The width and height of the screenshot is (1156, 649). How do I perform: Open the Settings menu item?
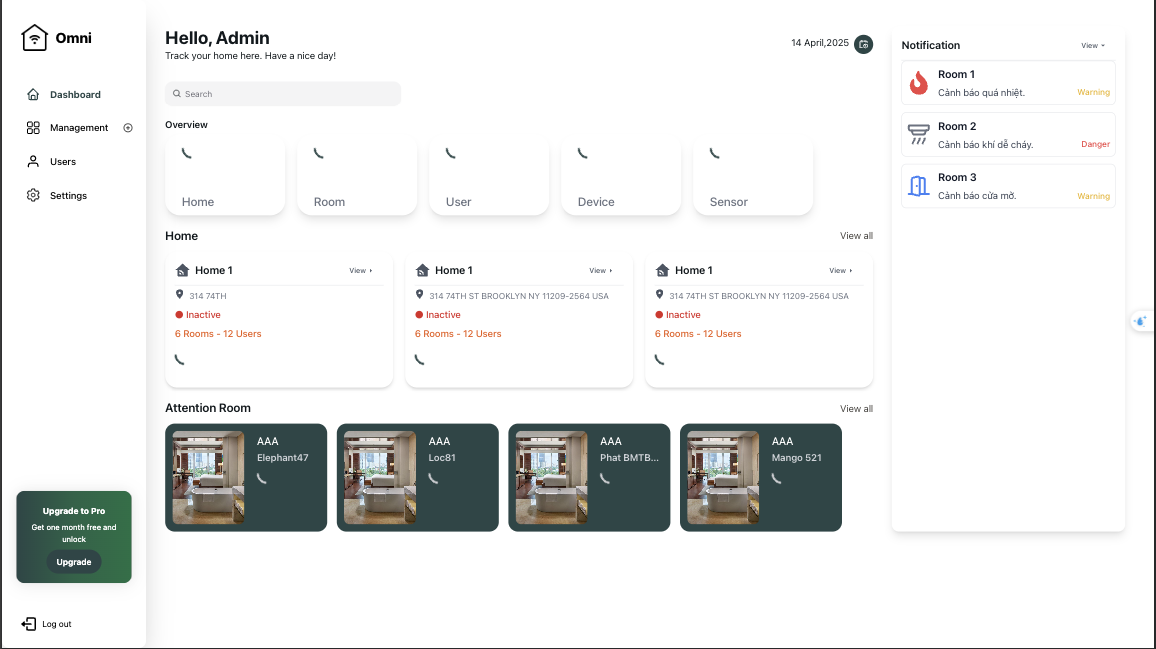point(68,195)
